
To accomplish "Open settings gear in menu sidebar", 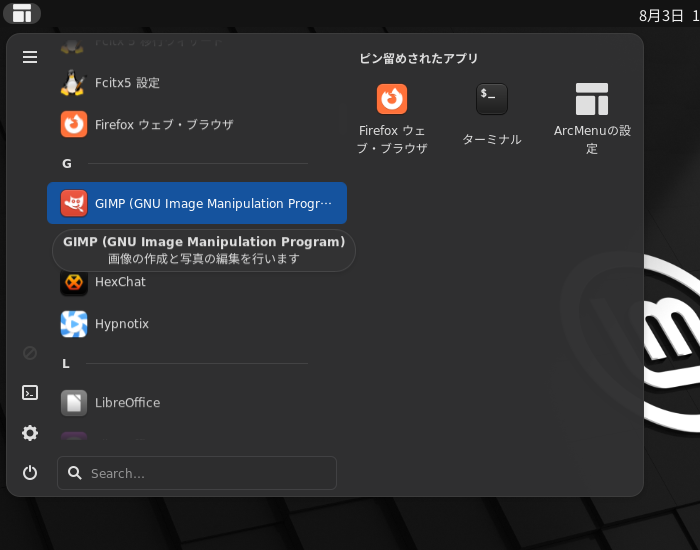I will [x=30, y=433].
